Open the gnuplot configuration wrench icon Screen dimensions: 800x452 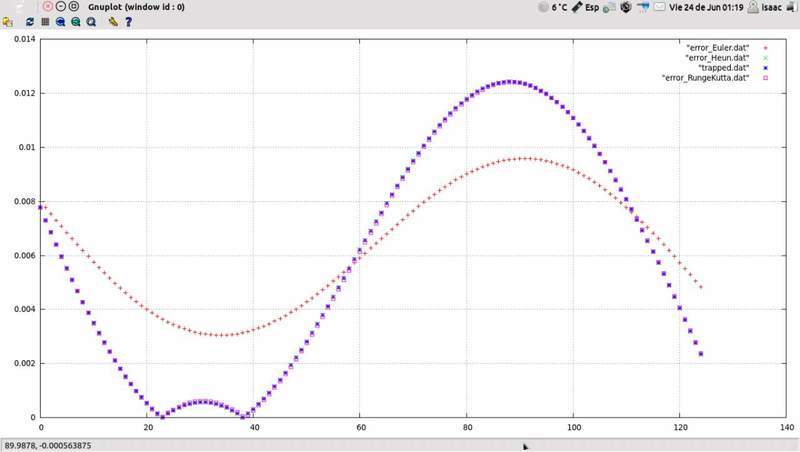click(113, 20)
